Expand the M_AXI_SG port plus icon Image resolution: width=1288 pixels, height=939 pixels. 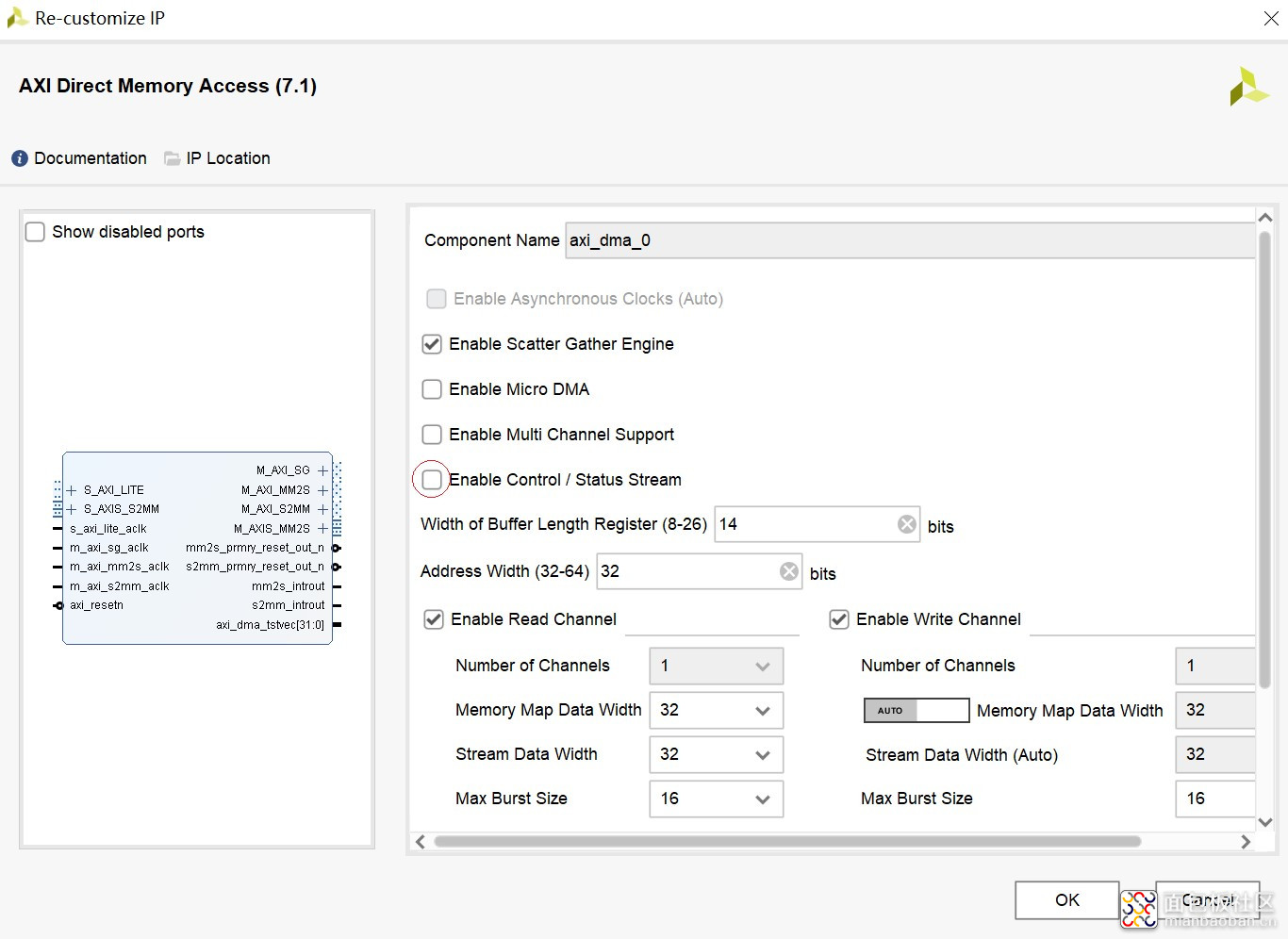[322, 470]
